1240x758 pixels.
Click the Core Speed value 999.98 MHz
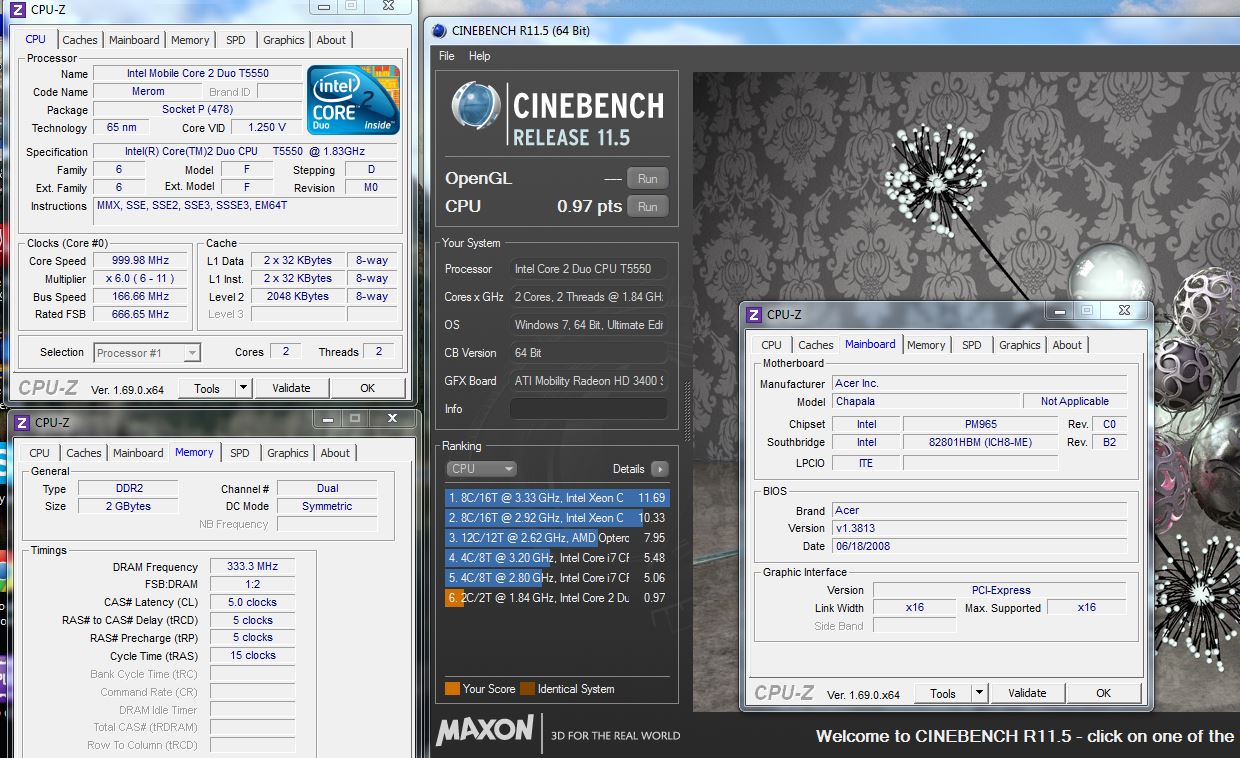[x=141, y=260]
